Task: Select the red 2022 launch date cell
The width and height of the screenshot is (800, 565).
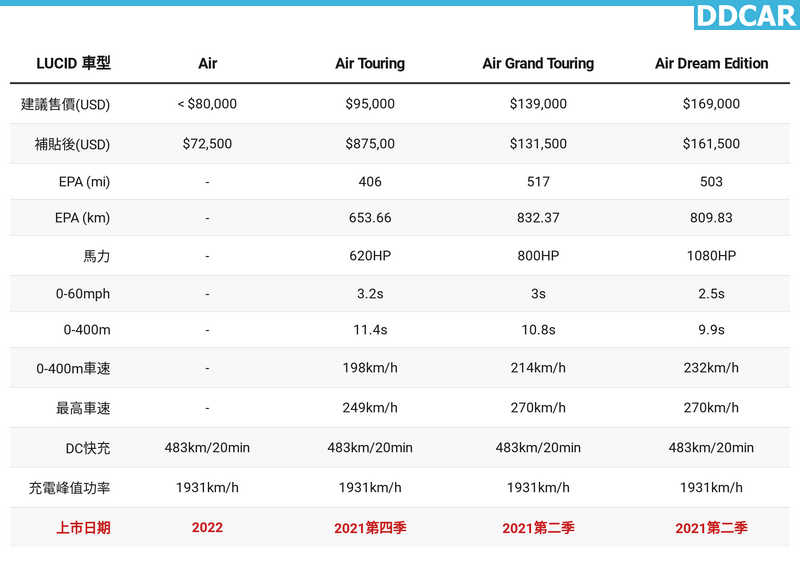Action: tap(207, 528)
